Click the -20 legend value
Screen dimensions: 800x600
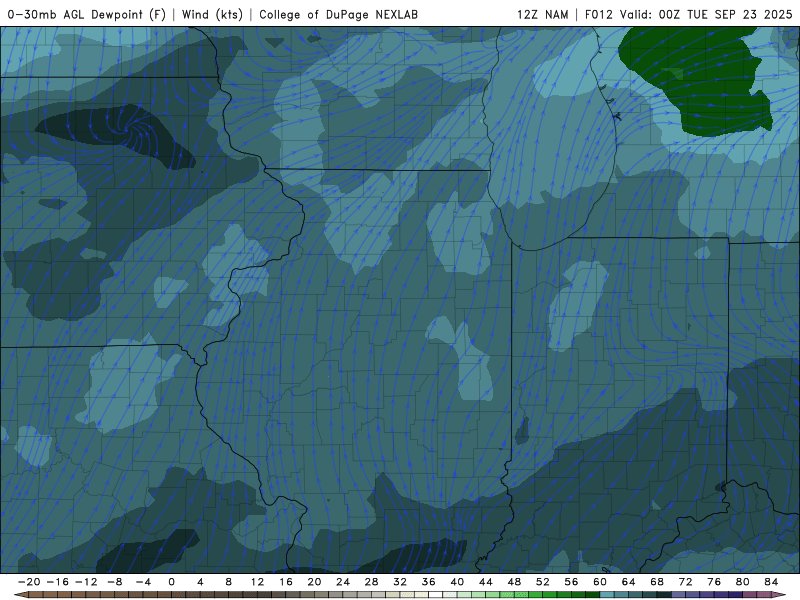pyautogui.click(x=29, y=582)
